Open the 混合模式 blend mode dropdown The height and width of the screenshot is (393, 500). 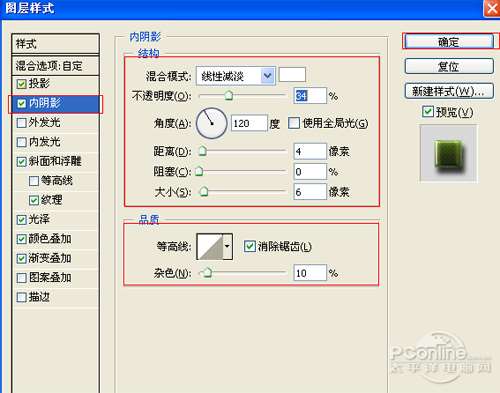[236, 76]
